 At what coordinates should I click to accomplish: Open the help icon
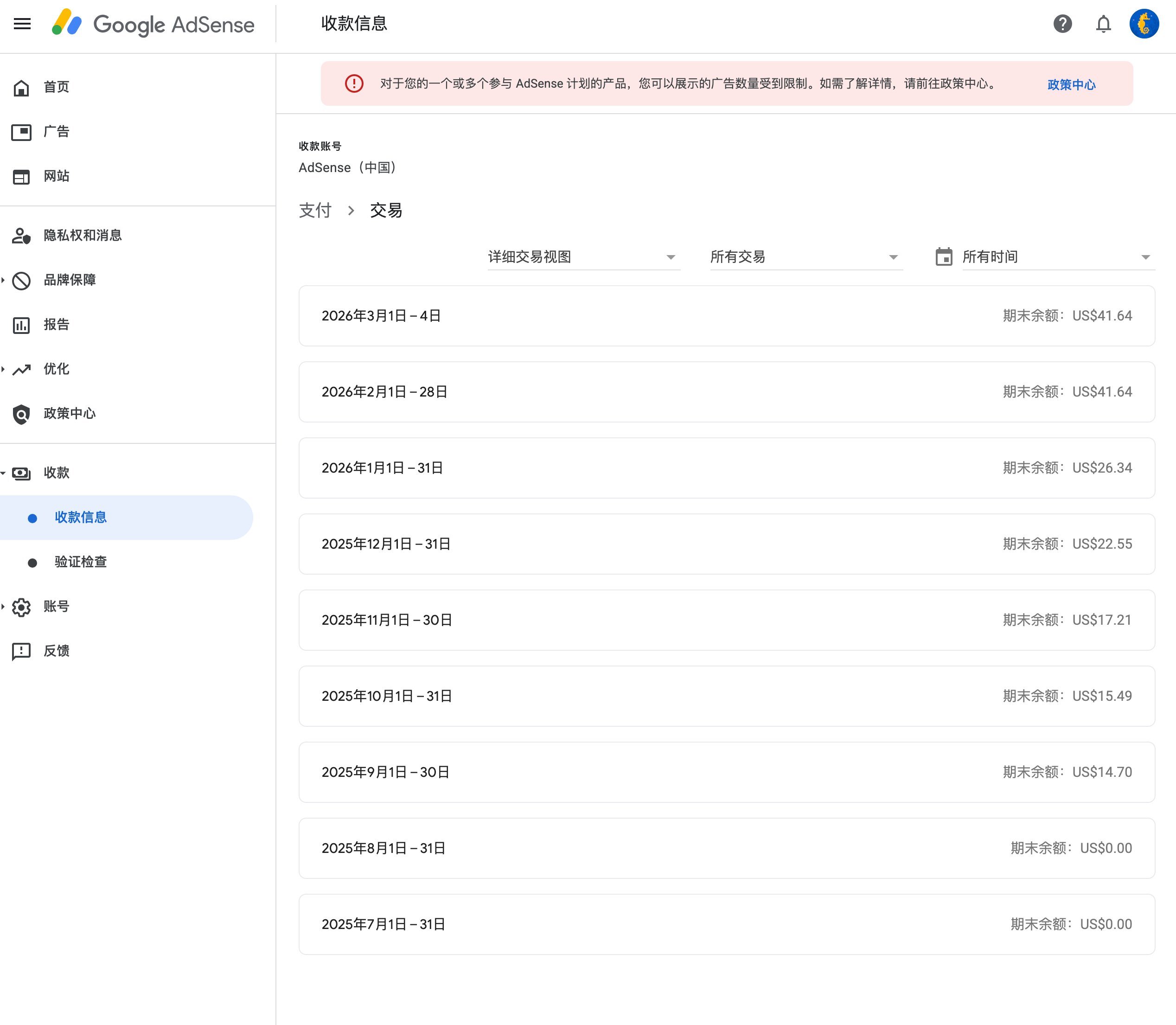coord(1062,24)
